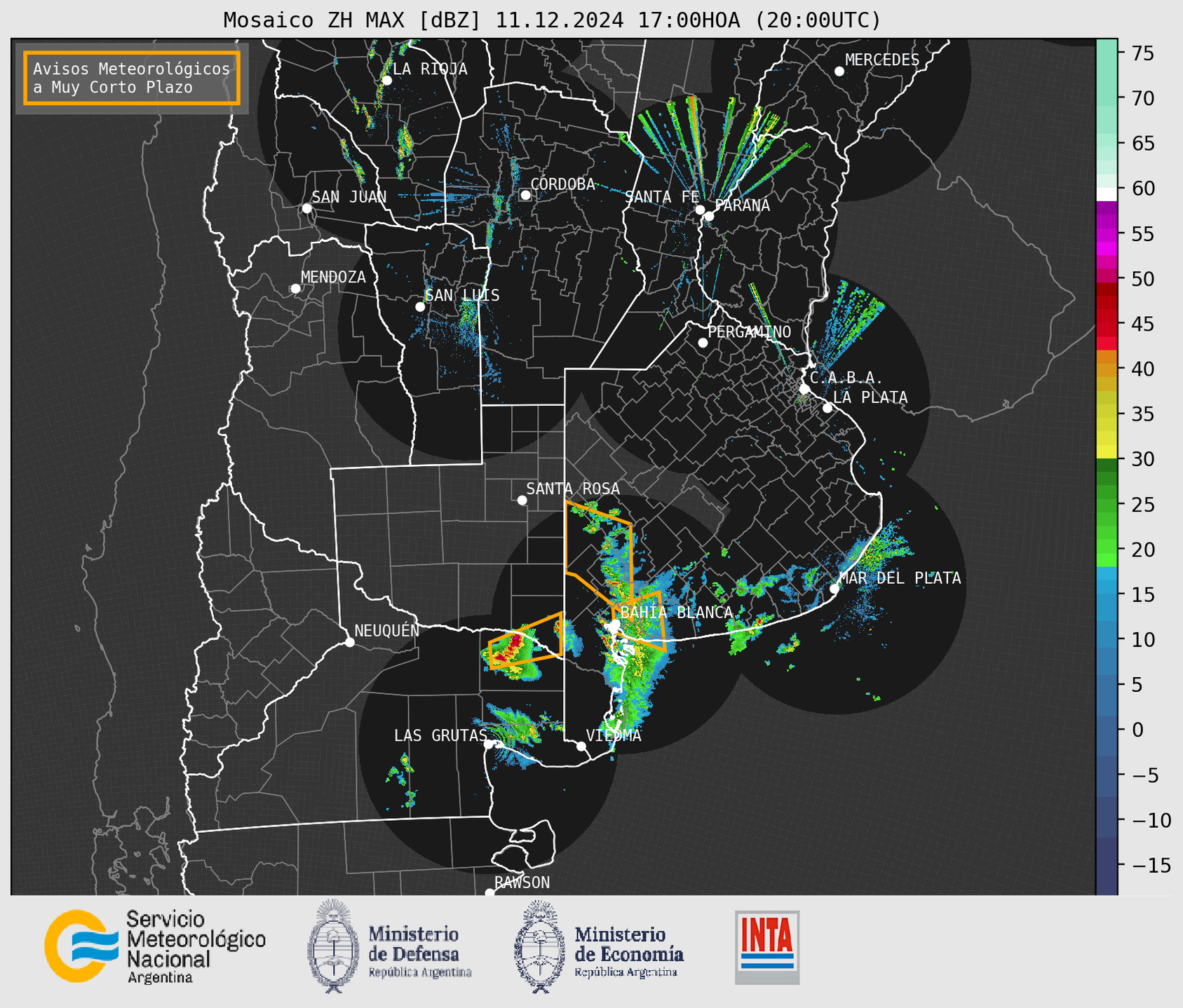
Task: Click the LAS GRUTAS label
Action: click(440, 735)
